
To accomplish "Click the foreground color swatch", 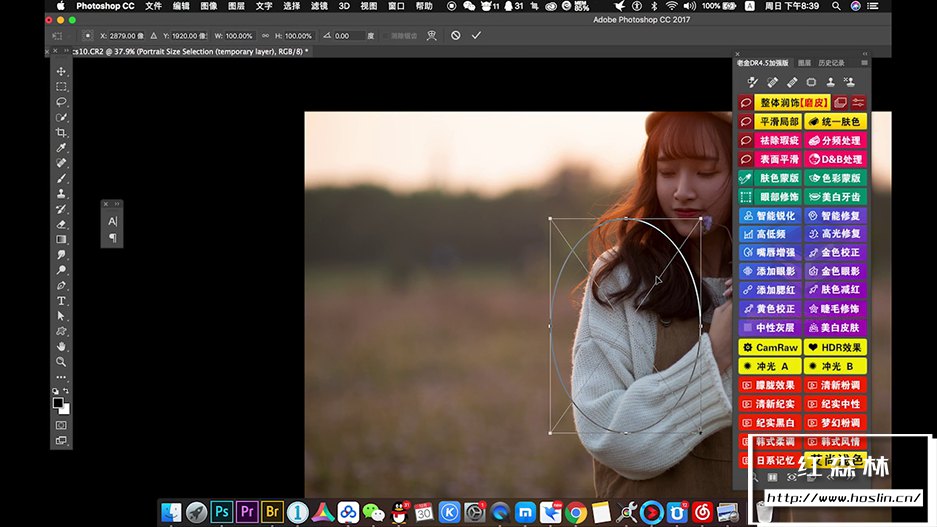I will coord(59,402).
